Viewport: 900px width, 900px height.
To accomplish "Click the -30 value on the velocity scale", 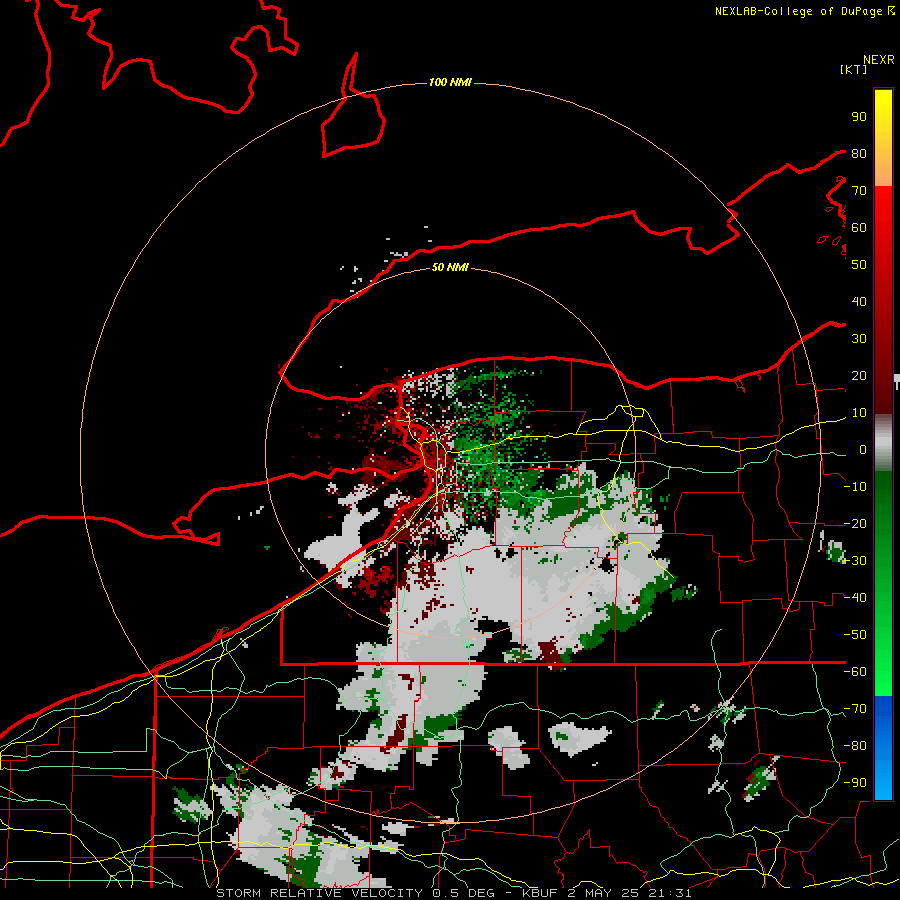I will click(x=855, y=561).
